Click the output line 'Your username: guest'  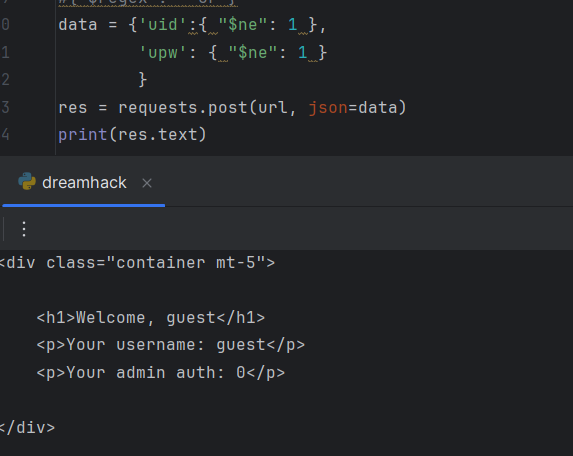point(171,345)
